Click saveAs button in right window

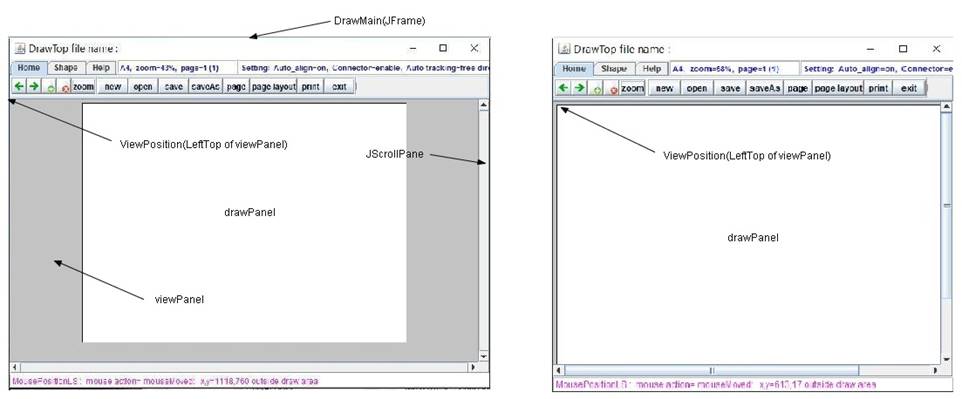(764, 88)
